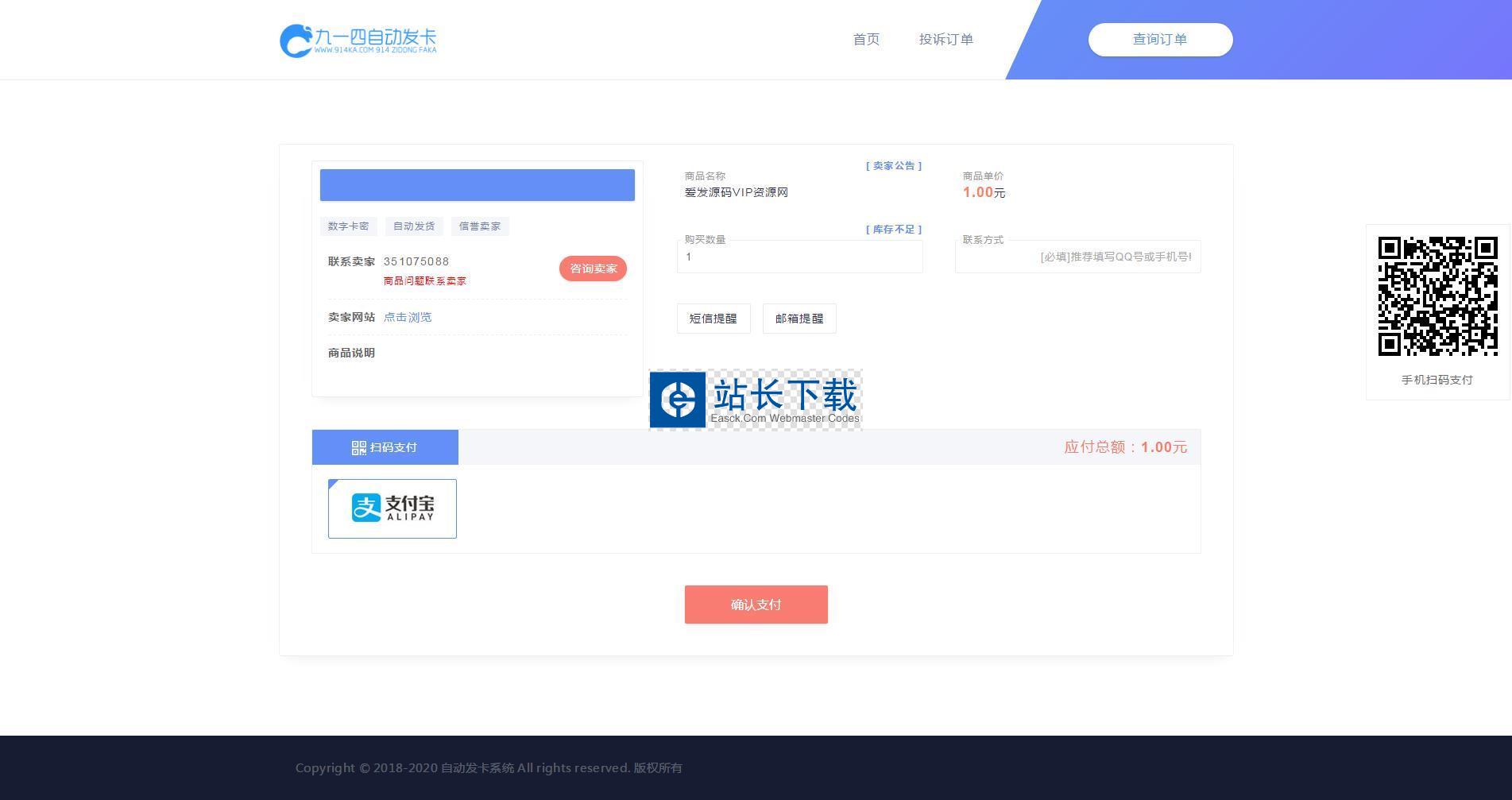Image resolution: width=1512 pixels, height=800 pixels.
Task: Click the blue seller banner bar
Action: click(477, 185)
